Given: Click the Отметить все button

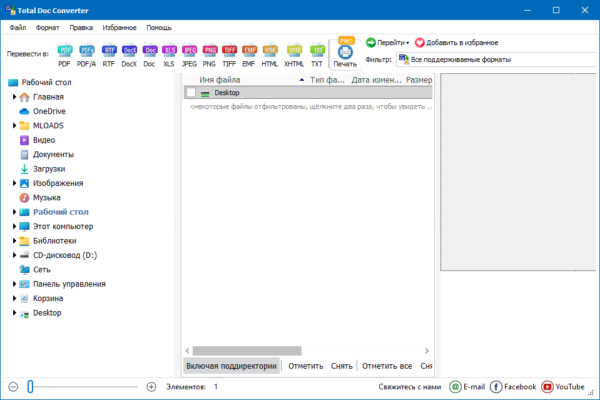Looking at the screenshot, I should click(x=387, y=366).
